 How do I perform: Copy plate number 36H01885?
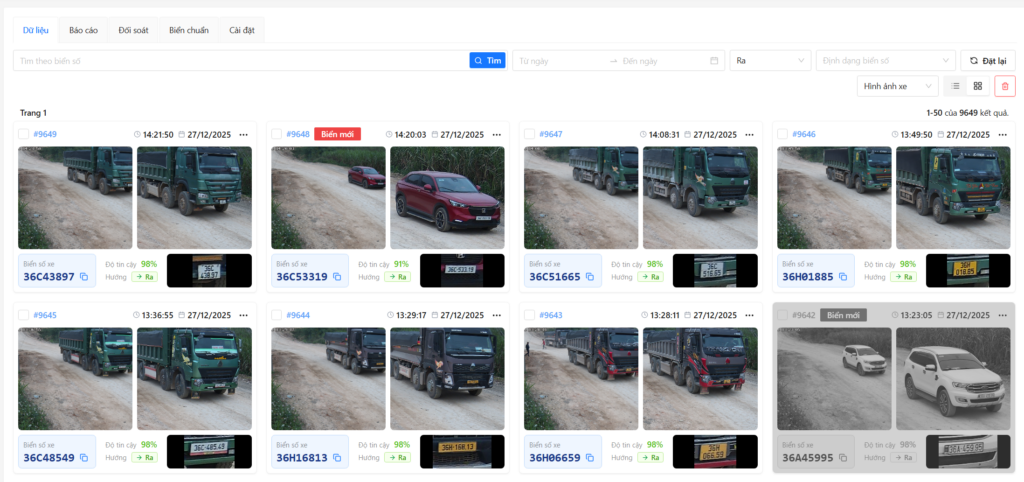click(843, 277)
